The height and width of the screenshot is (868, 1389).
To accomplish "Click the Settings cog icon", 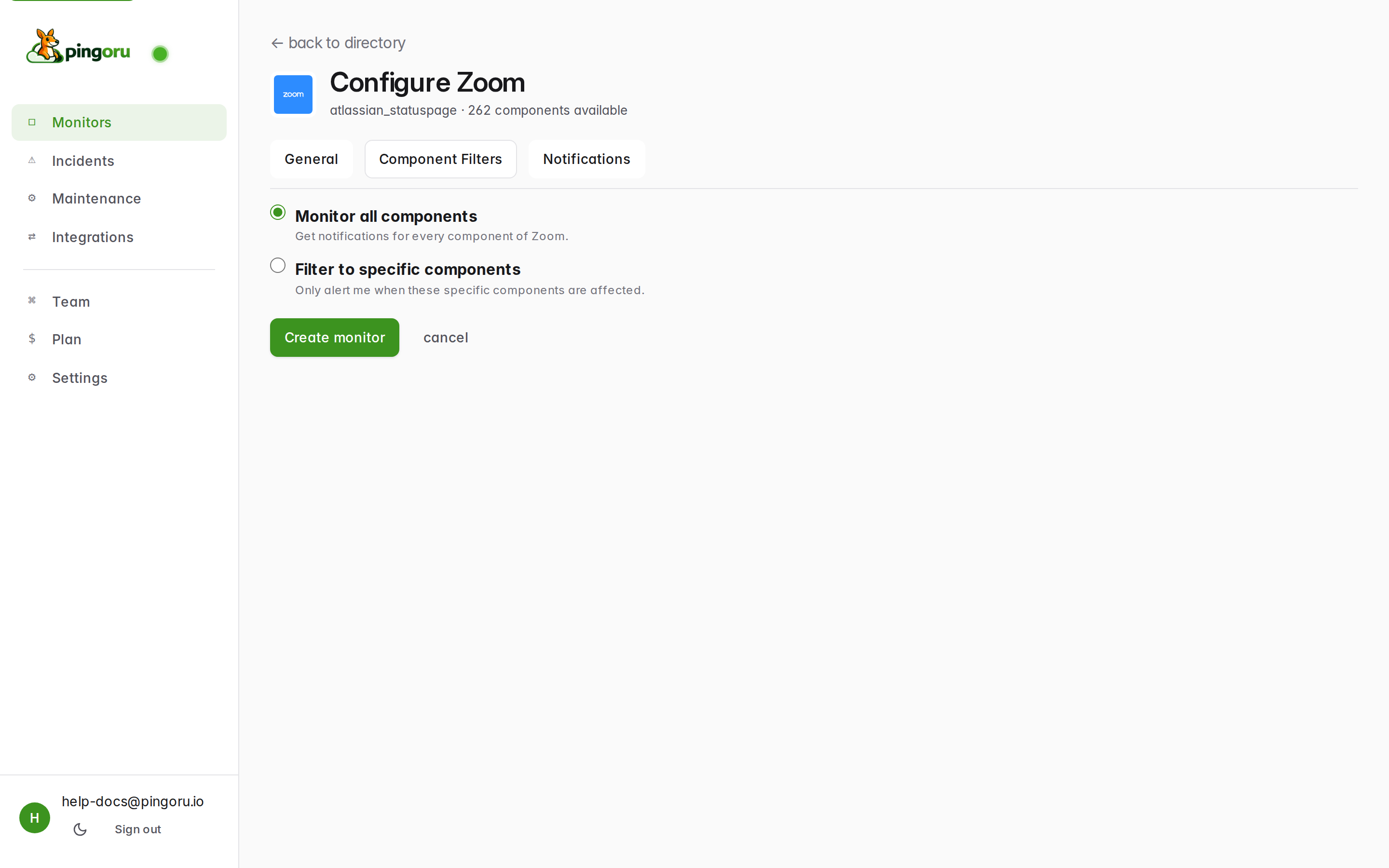I will tap(31, 377).
